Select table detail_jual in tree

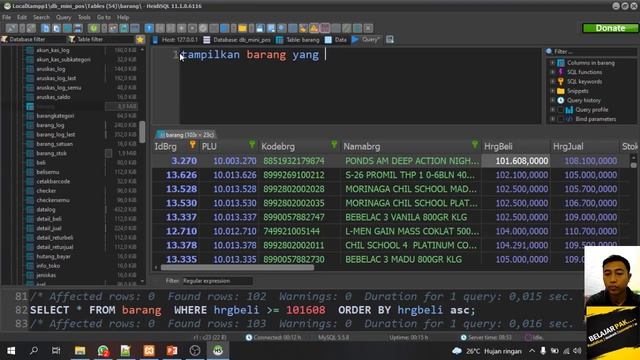(49, 229)
